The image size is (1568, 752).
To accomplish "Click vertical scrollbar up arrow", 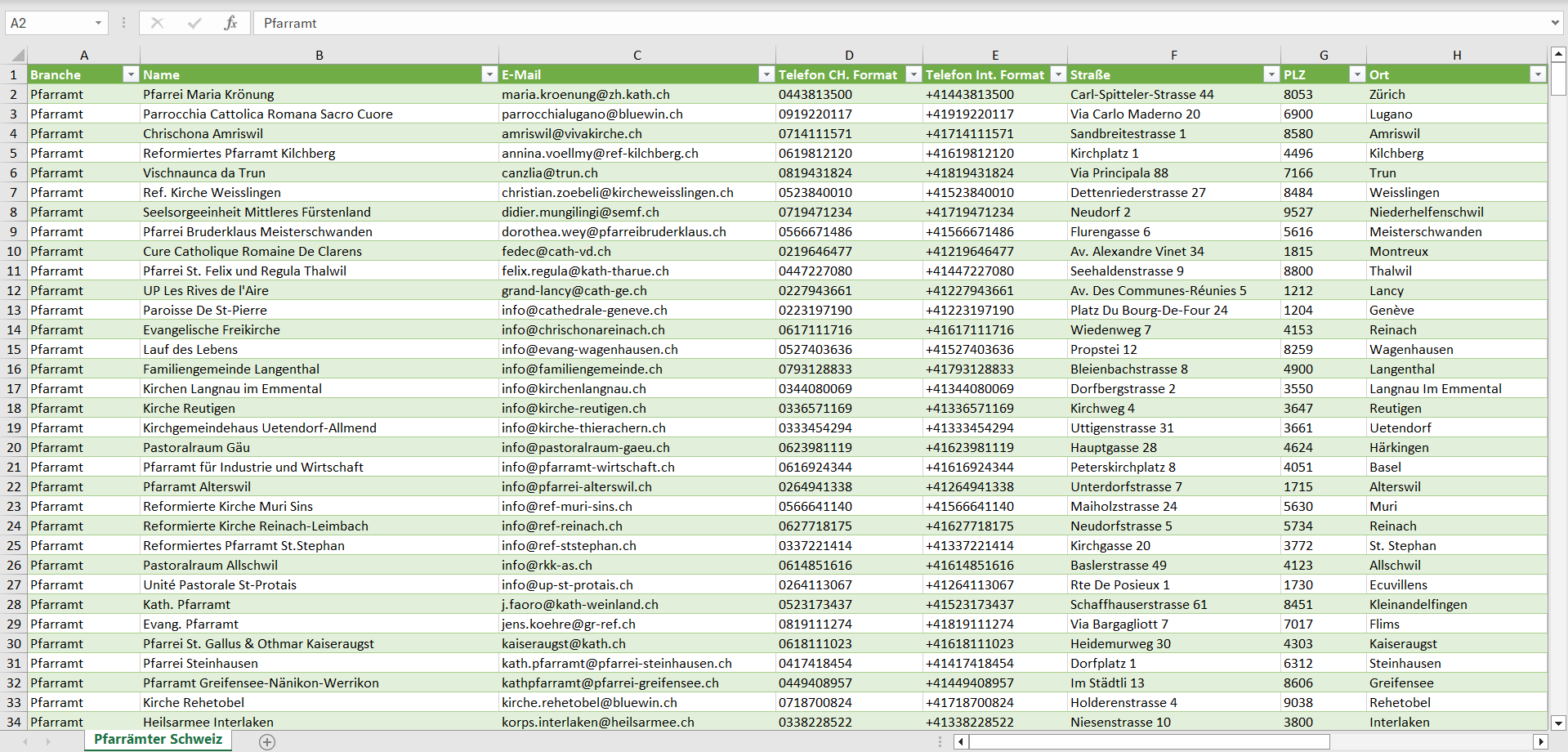I will (1558, 55).
